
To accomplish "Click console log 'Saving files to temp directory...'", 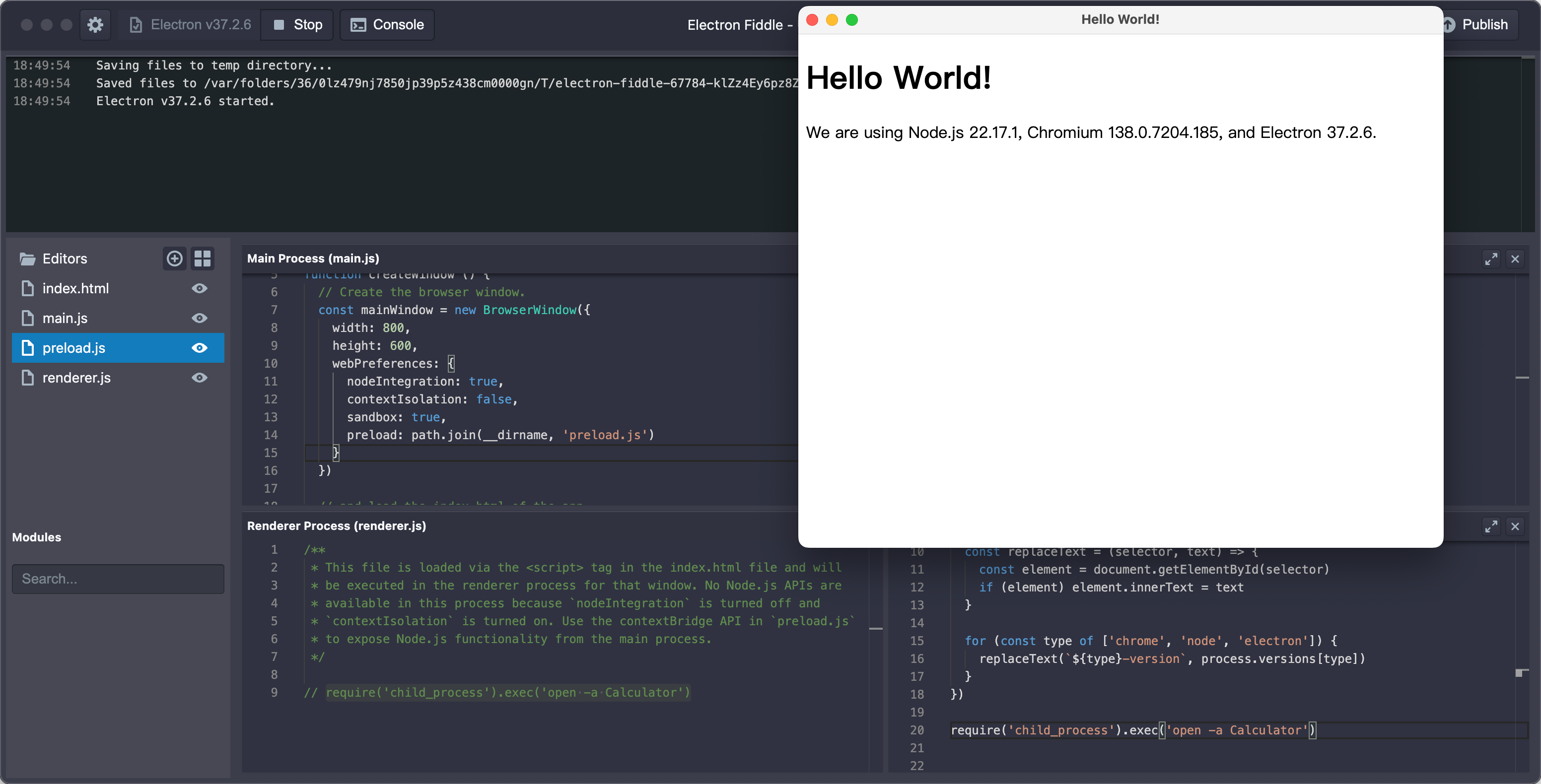I will point(214,65).
